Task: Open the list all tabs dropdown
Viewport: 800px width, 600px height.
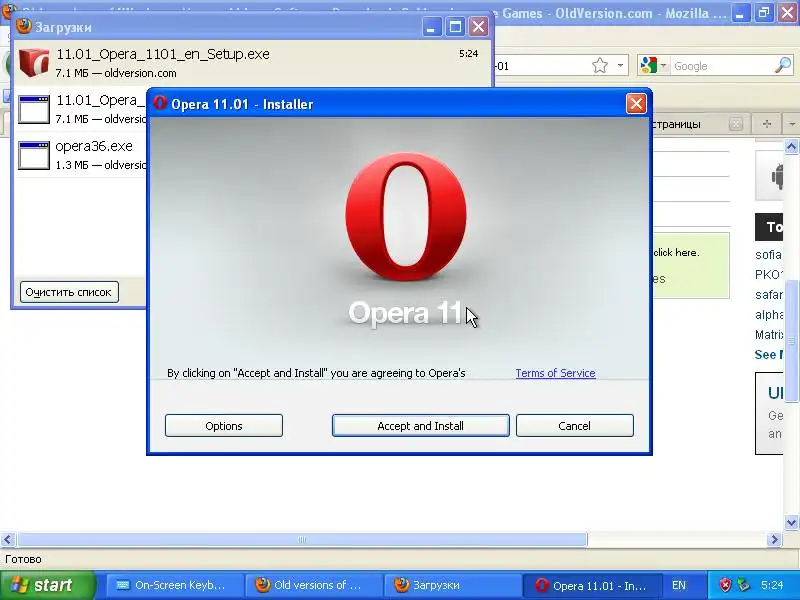Action: (791, 124)
